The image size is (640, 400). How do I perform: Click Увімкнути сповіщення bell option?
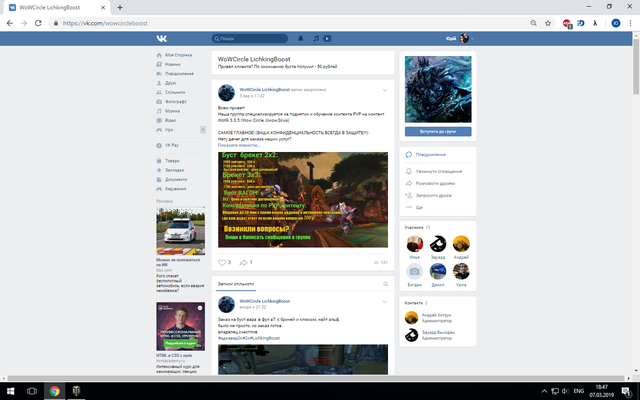point(439,171)
